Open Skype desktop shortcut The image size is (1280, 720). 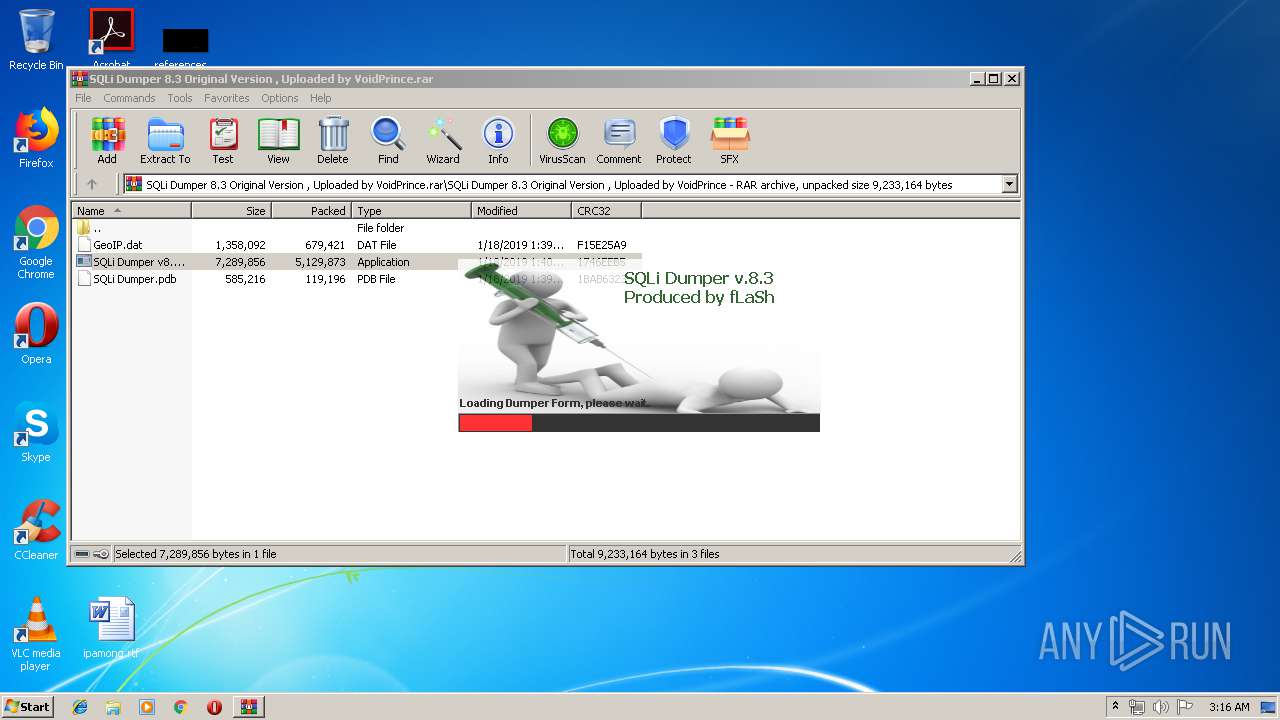coord(36,432)
